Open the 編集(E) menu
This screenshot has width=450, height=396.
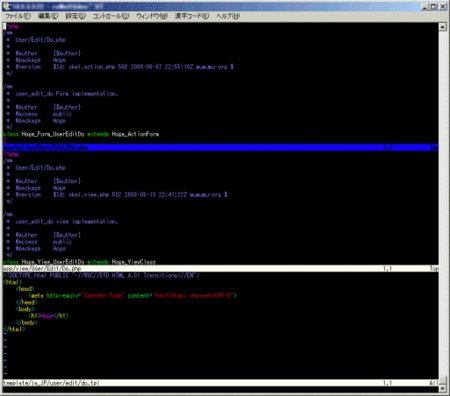pos(48,16)
